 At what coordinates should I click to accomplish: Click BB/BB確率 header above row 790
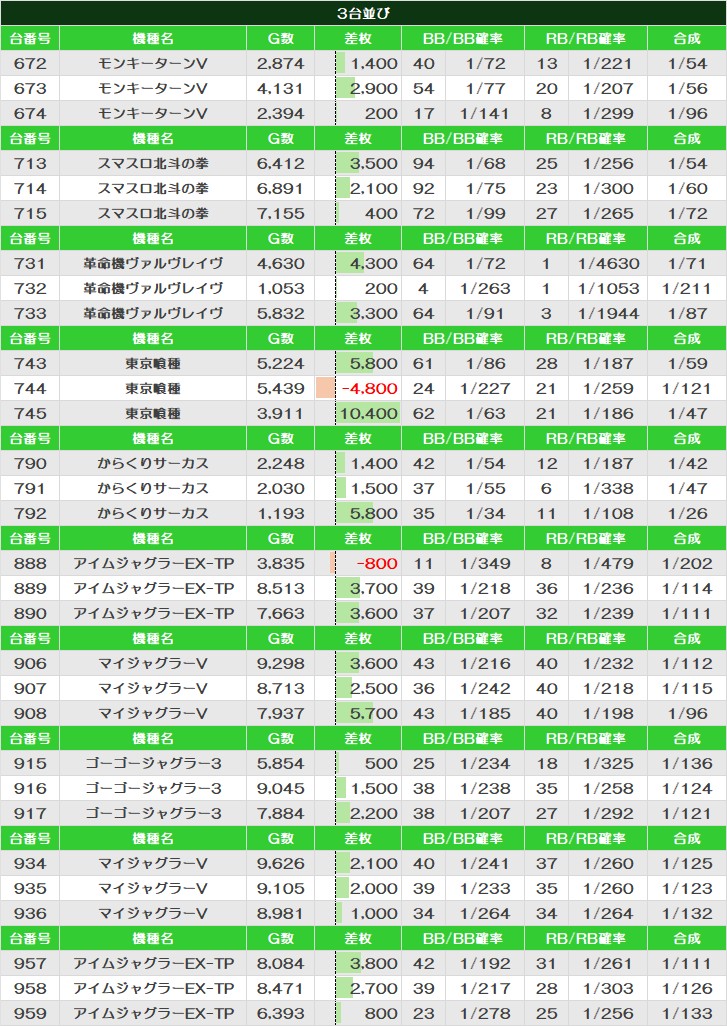click(463, 438)
